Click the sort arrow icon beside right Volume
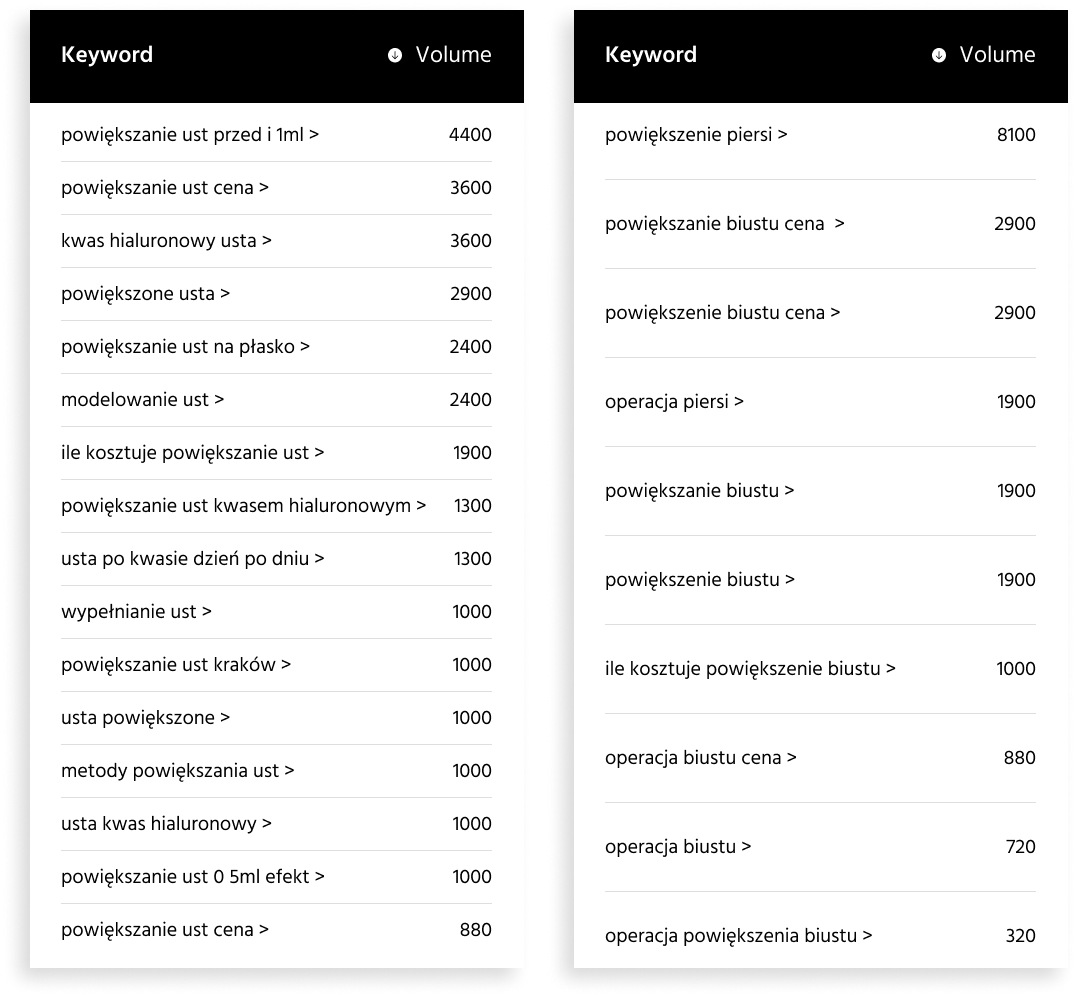This screenshot has width=1078, height=998. (x=938, y=55)
